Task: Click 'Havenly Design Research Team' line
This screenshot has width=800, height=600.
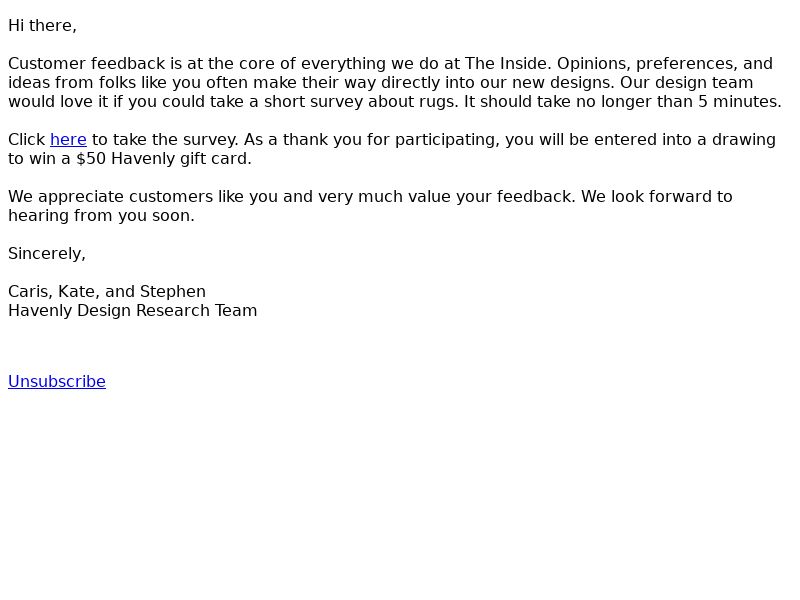Action: pos(133,311)
